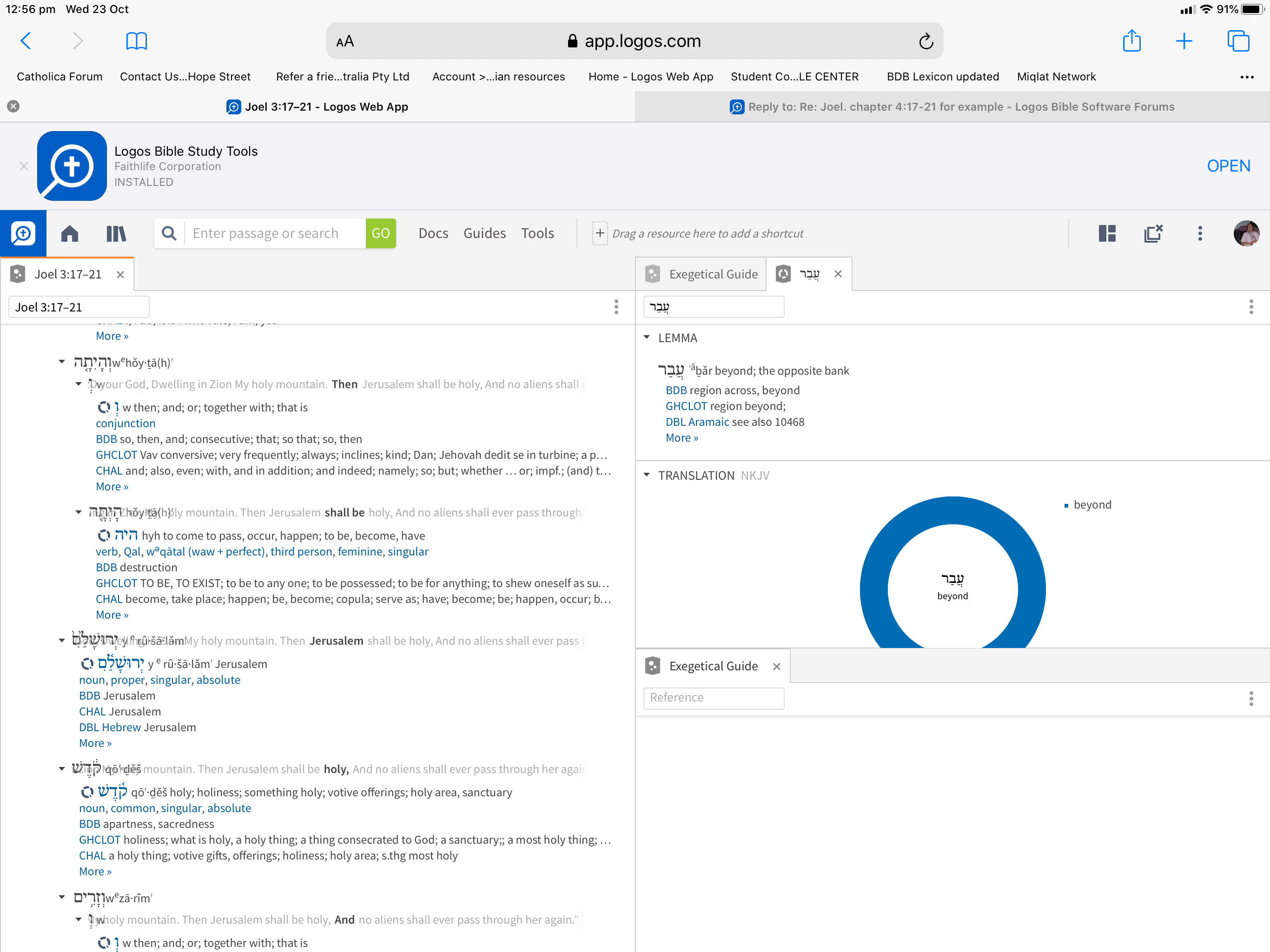
Task: Collapse the Then conjunction sub-entry
Action: [x=78, y=383]
